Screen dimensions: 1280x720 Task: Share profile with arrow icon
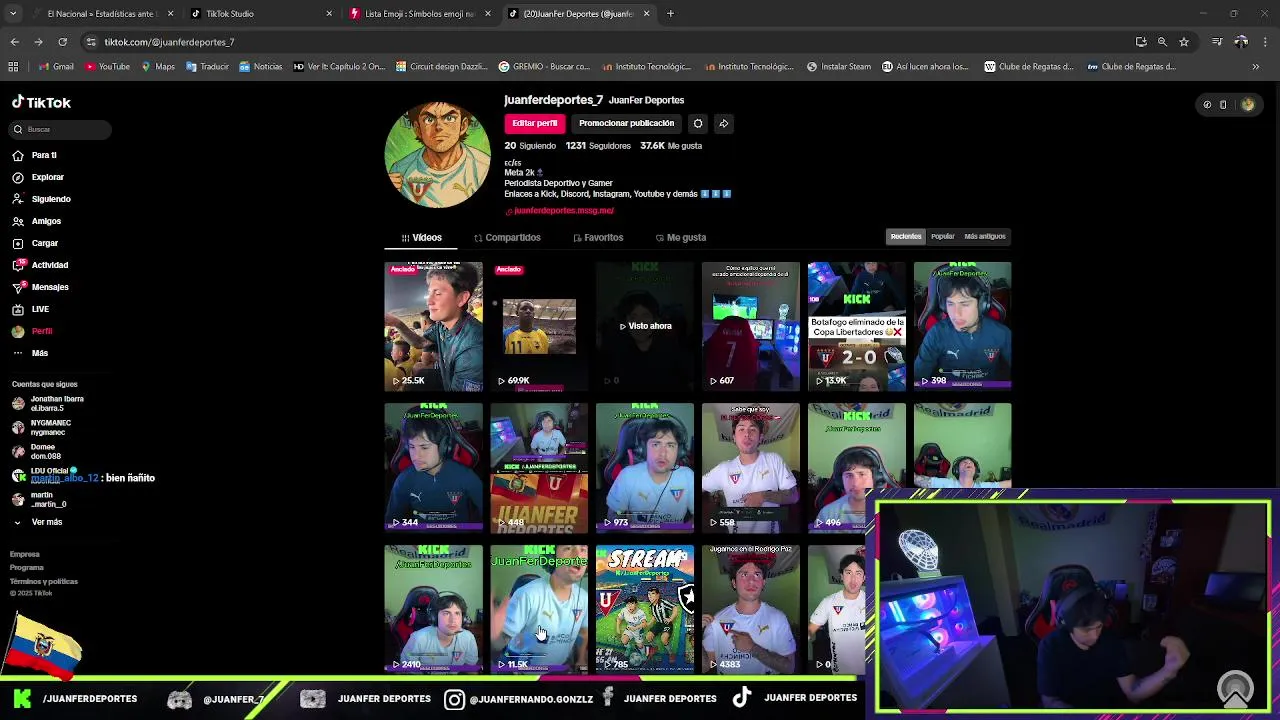point(723,123)
